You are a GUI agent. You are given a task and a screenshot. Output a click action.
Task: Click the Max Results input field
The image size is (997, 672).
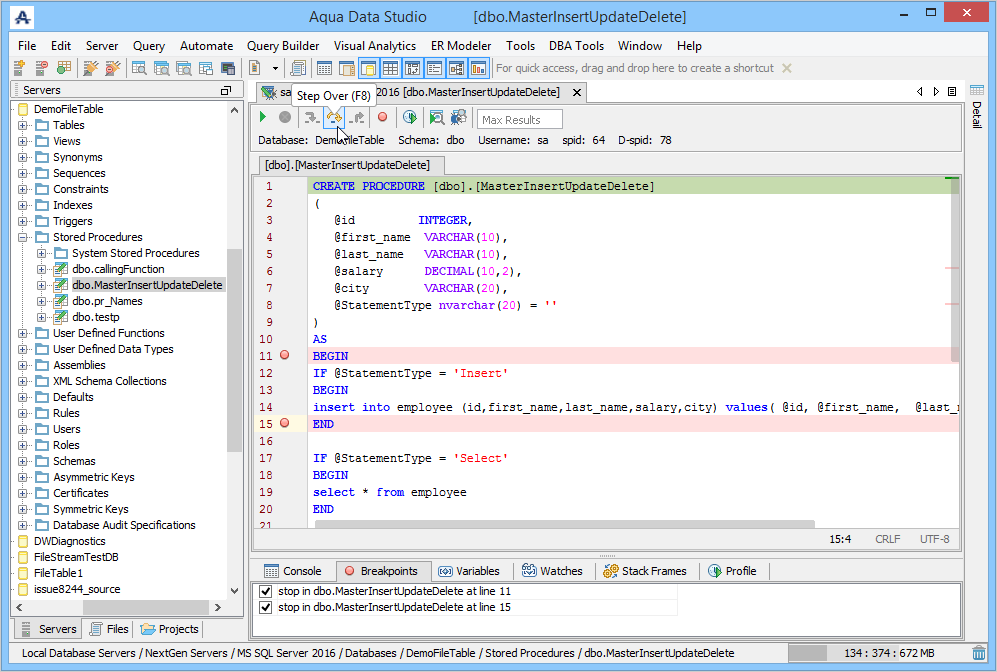519,120
